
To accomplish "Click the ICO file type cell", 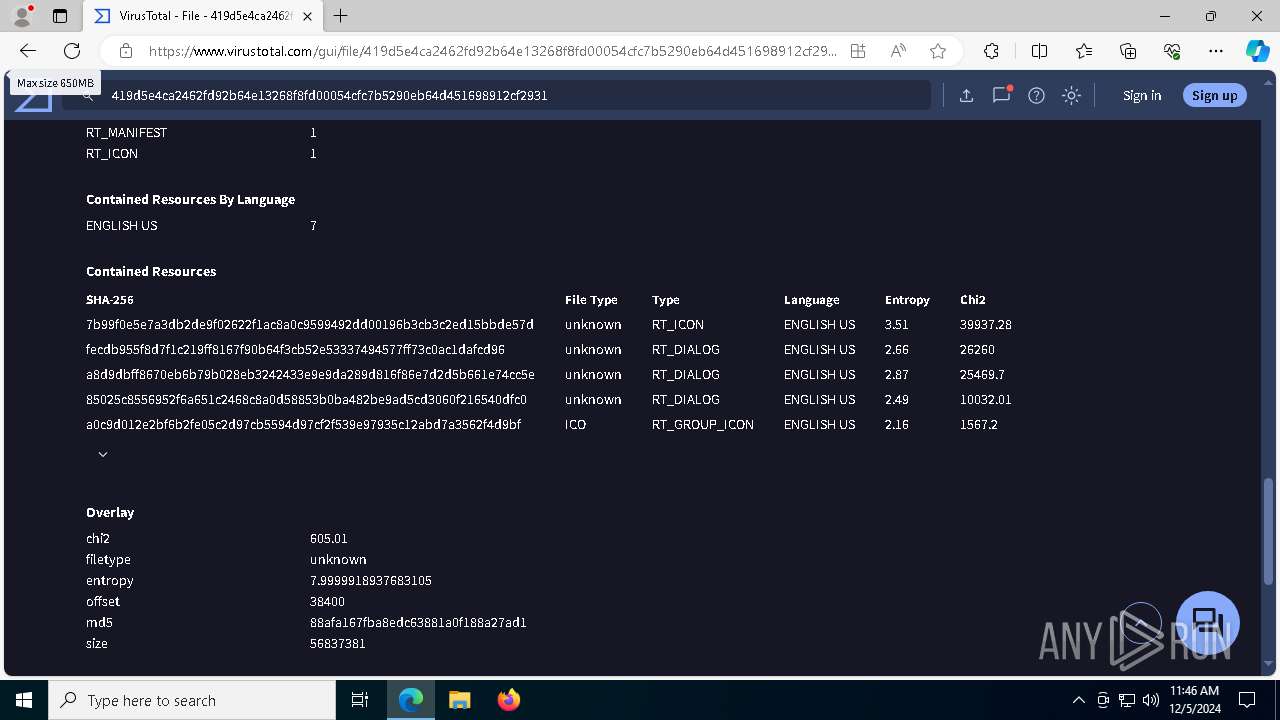I will pyautogui.click(x=575, y=425).
